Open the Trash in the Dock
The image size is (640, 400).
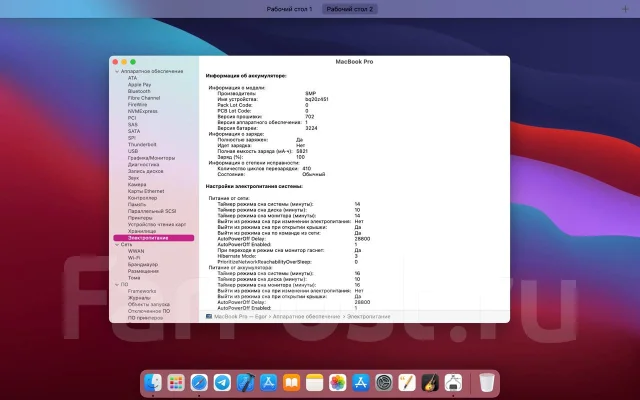click(x=487, y=383)
